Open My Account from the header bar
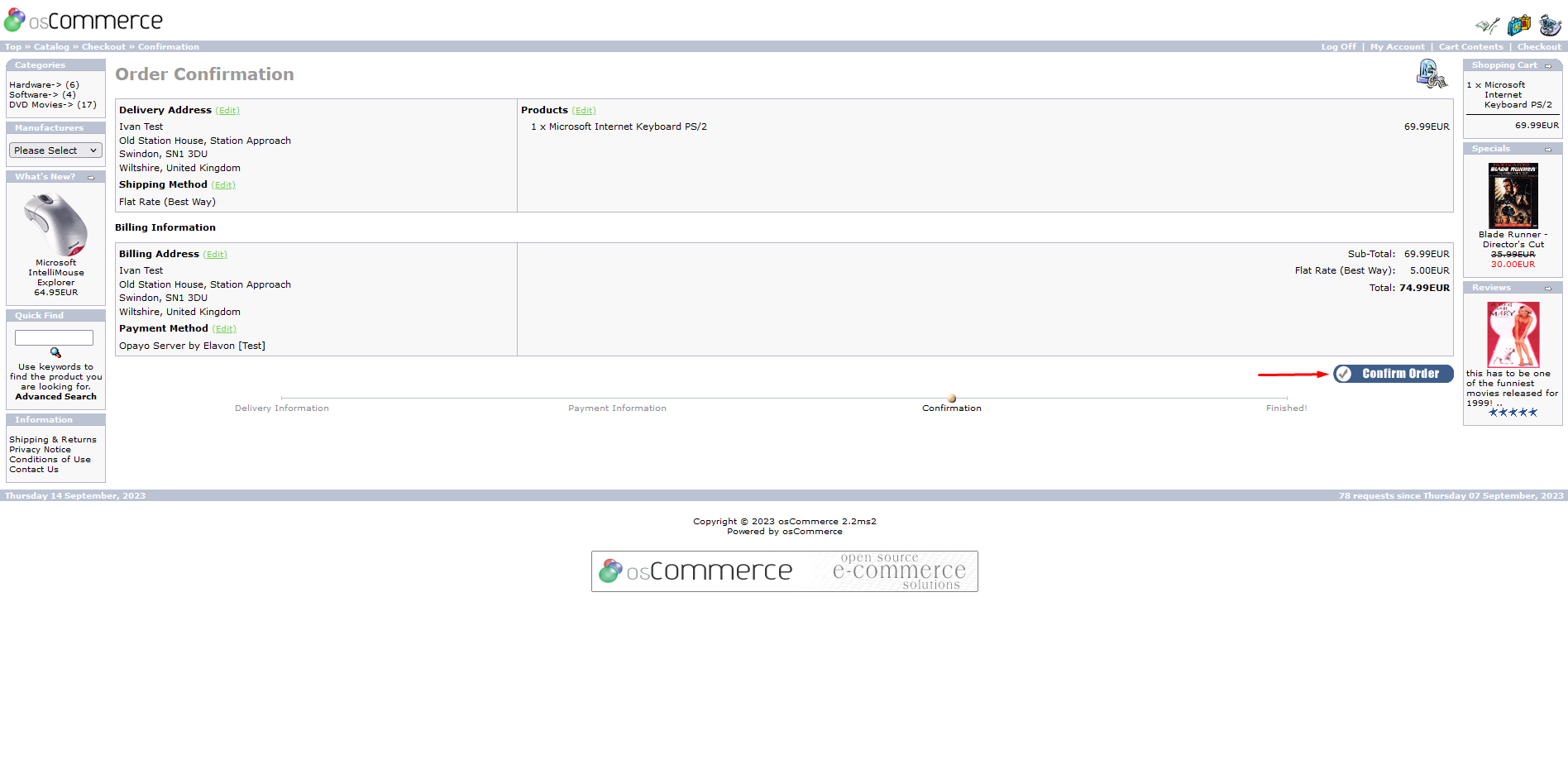The width and height of the screenshot is (1568, 769). coord(1397,47)
